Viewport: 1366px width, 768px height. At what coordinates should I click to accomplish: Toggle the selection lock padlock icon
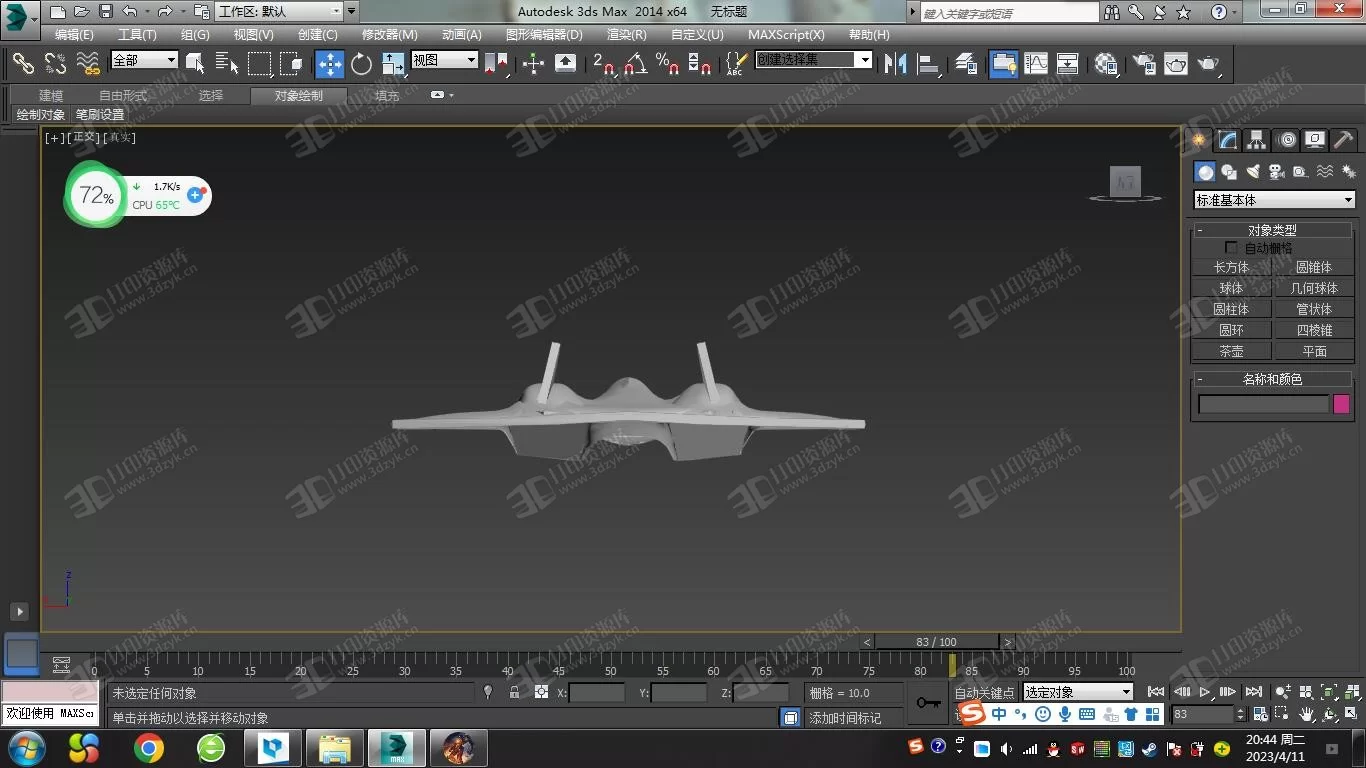(514, 692)
